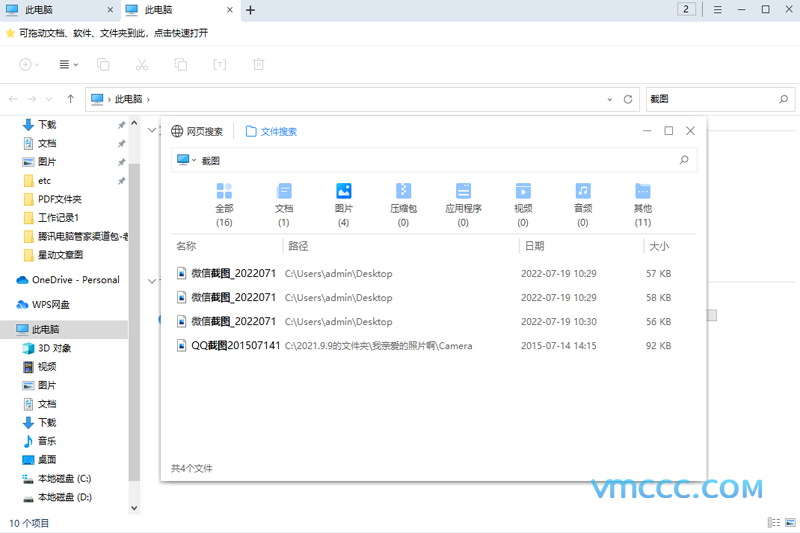800x533 pixels.
Task: Click magnifier icon in 截图 popup search box
Action: (684, 160)
